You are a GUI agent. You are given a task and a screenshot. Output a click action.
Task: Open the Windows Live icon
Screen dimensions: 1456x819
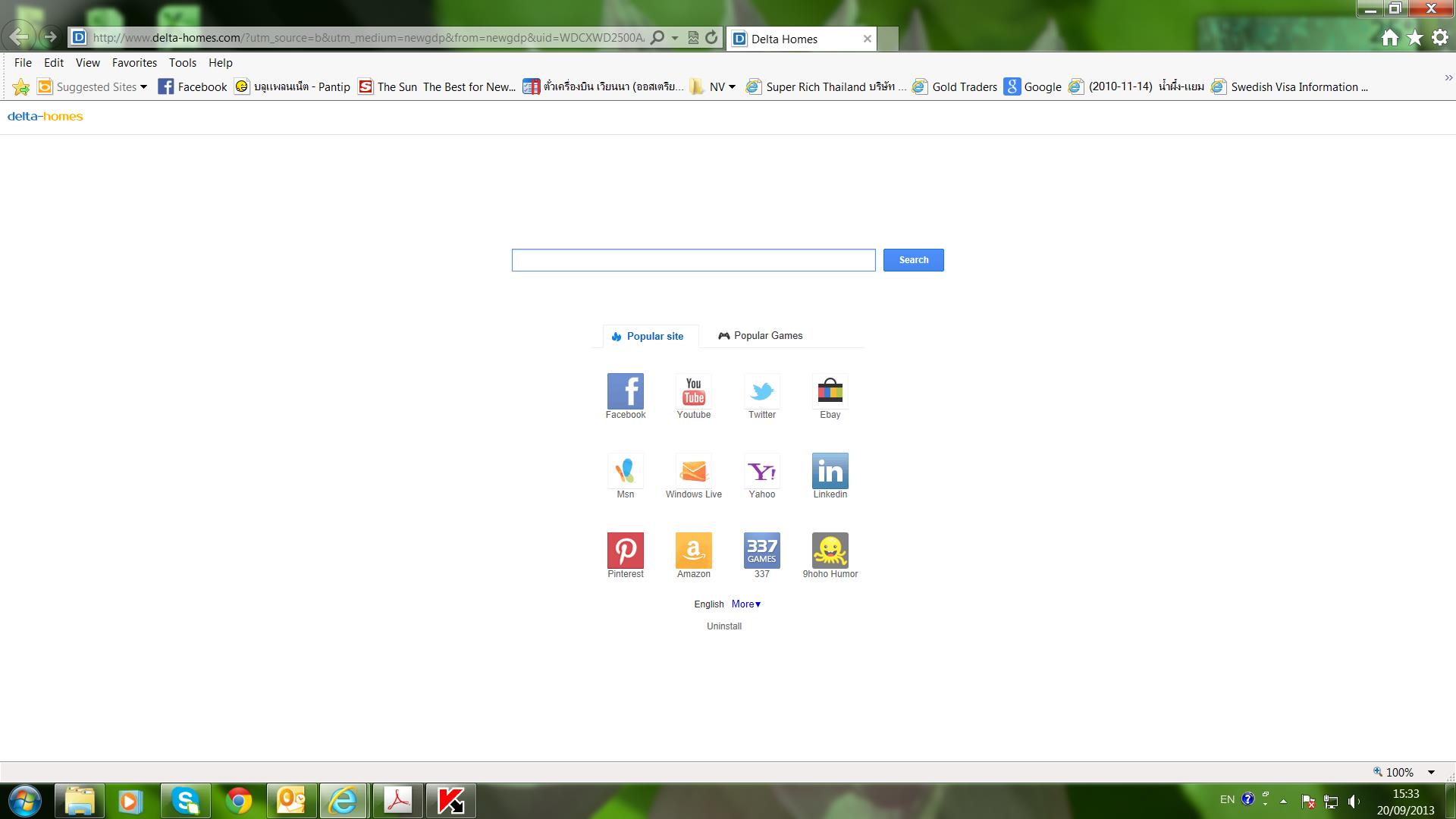coord(694,471)
